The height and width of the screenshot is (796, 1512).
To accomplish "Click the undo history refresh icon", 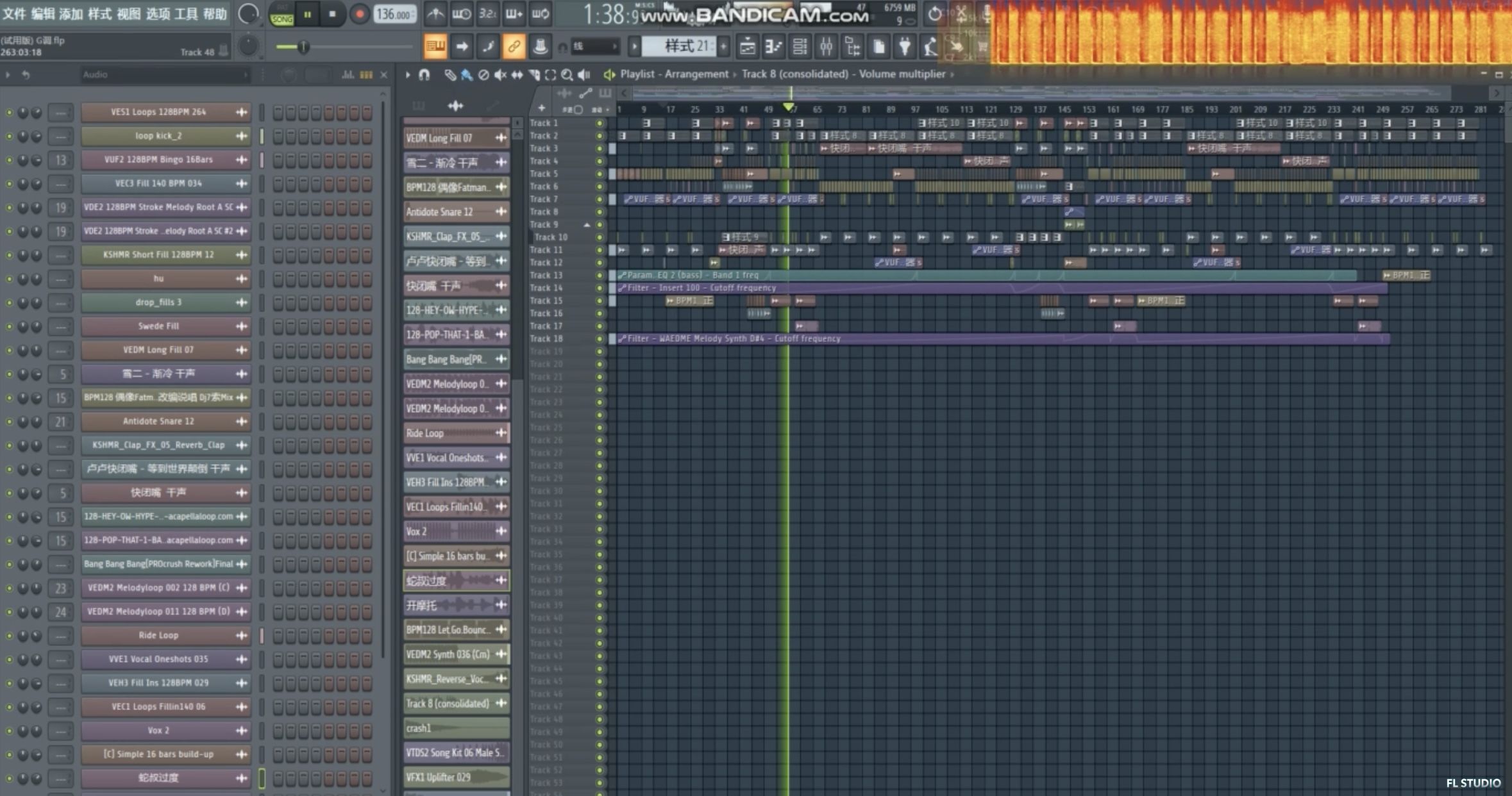I will click(935, 13).
